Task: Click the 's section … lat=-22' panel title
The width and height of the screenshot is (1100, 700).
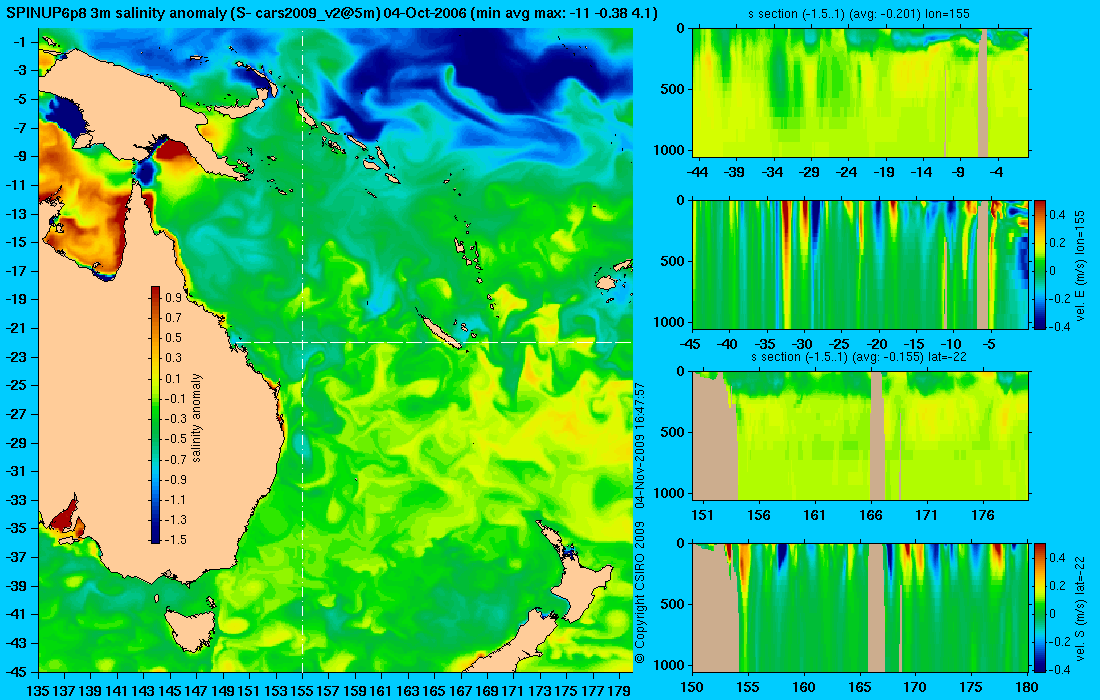Action: 859,356
